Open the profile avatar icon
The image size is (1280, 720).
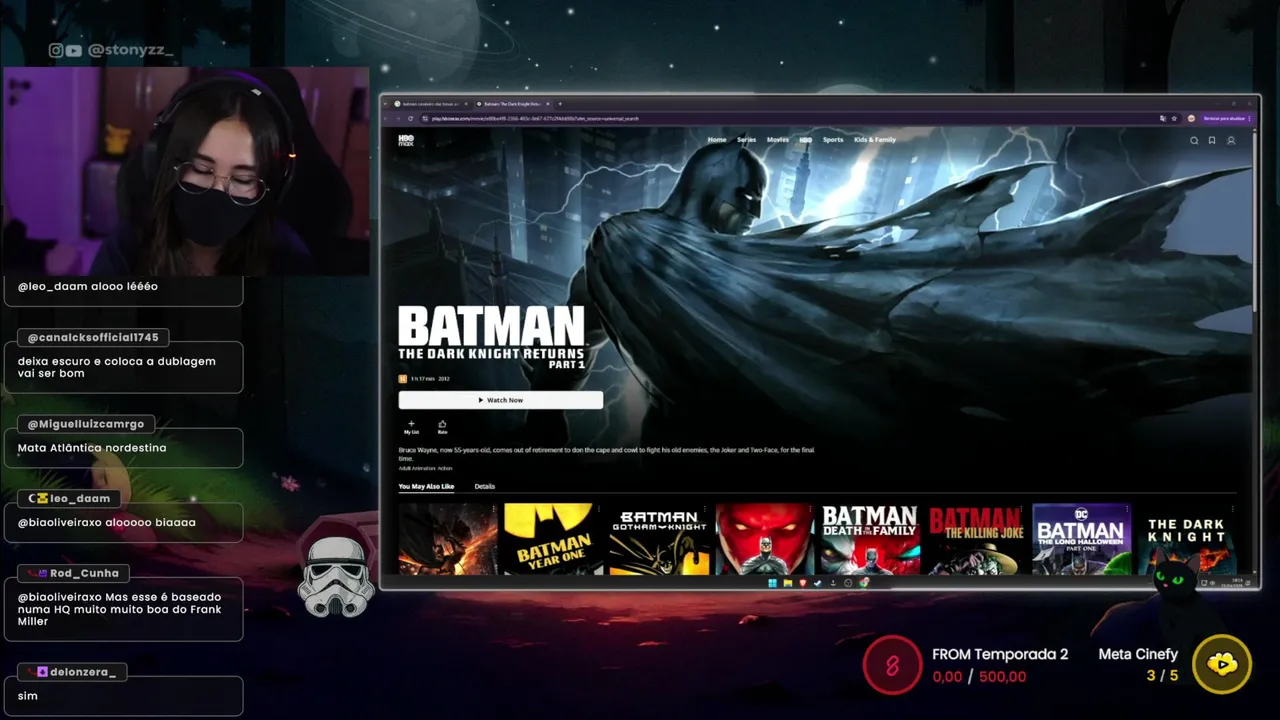(1231, 141)
